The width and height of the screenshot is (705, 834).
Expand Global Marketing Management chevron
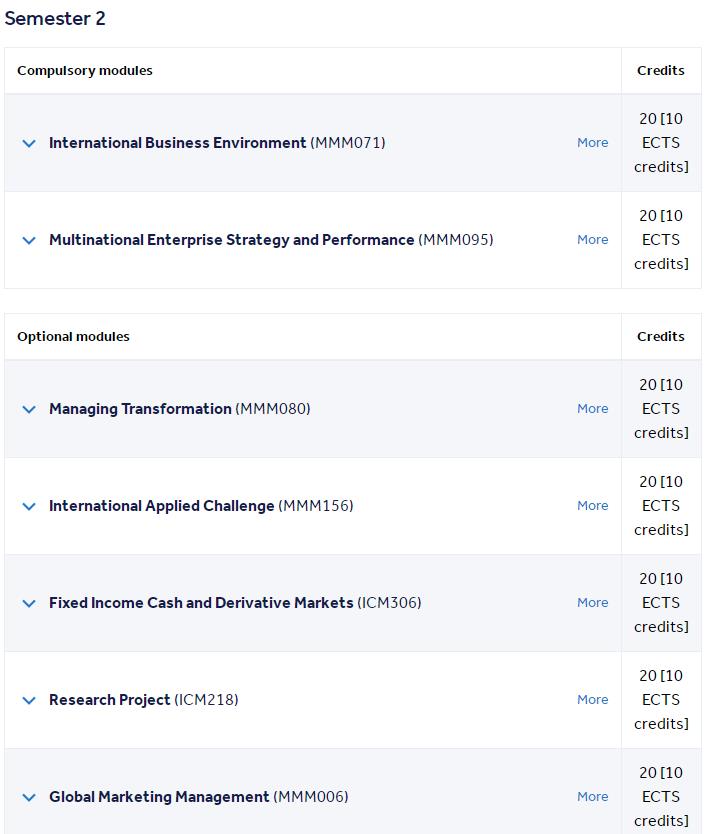pyautogui.click(x=29, y=797)
